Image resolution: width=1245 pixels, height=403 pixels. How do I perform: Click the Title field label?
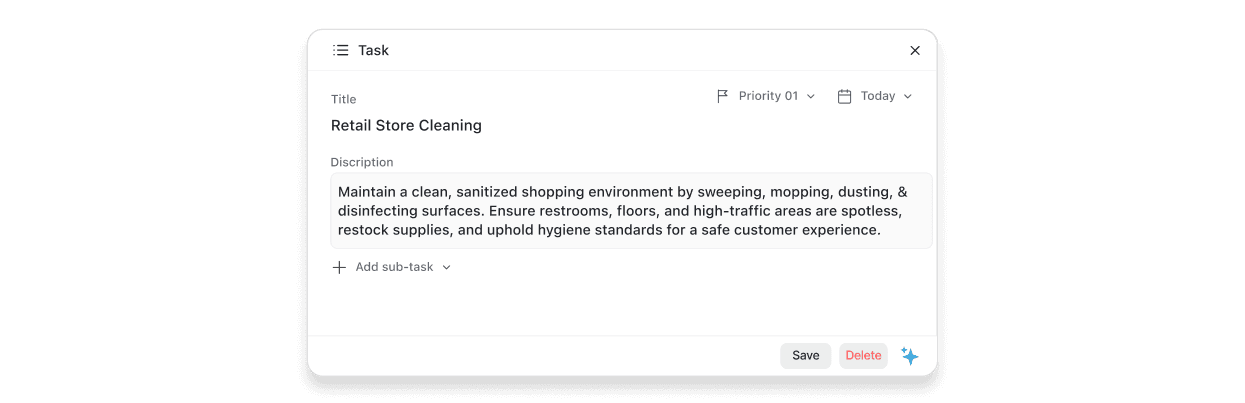(x=343, y=99)
